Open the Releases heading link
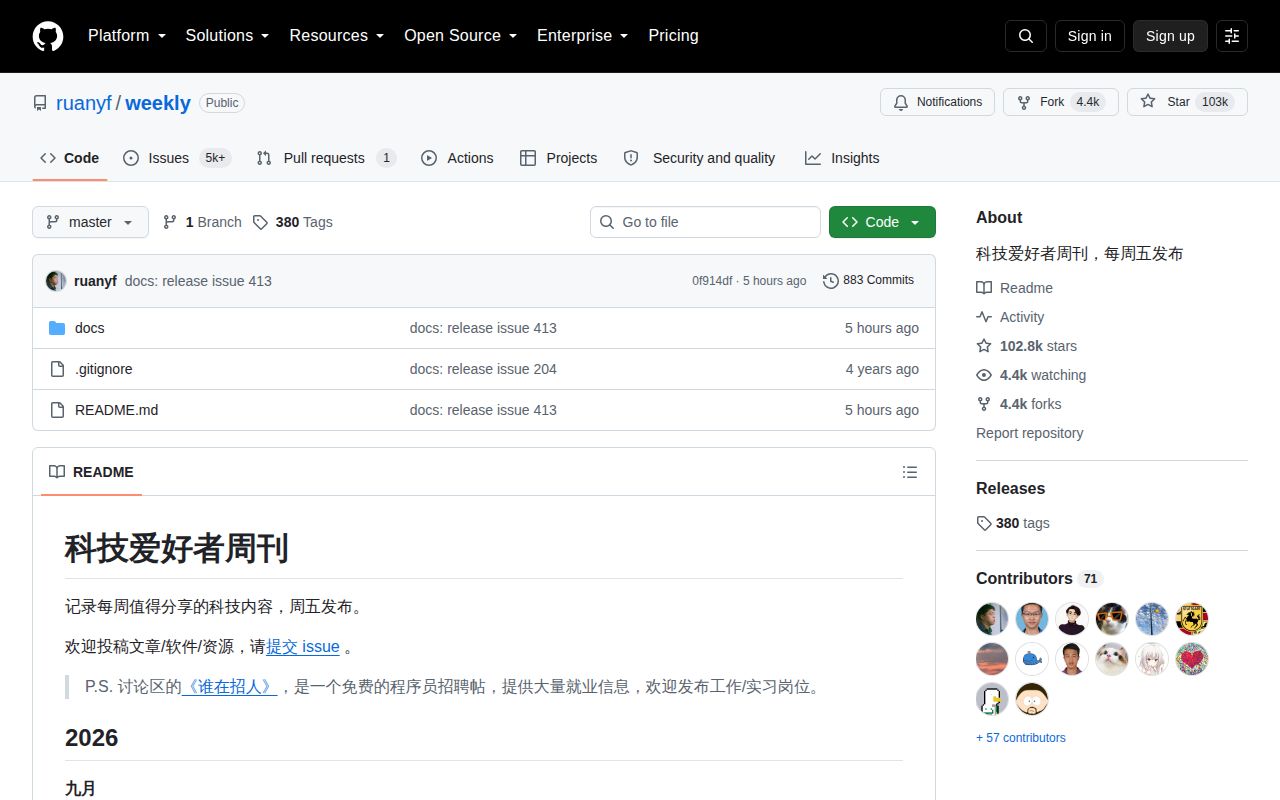Screen dimensions: 1280x800 click(1010, 488)
